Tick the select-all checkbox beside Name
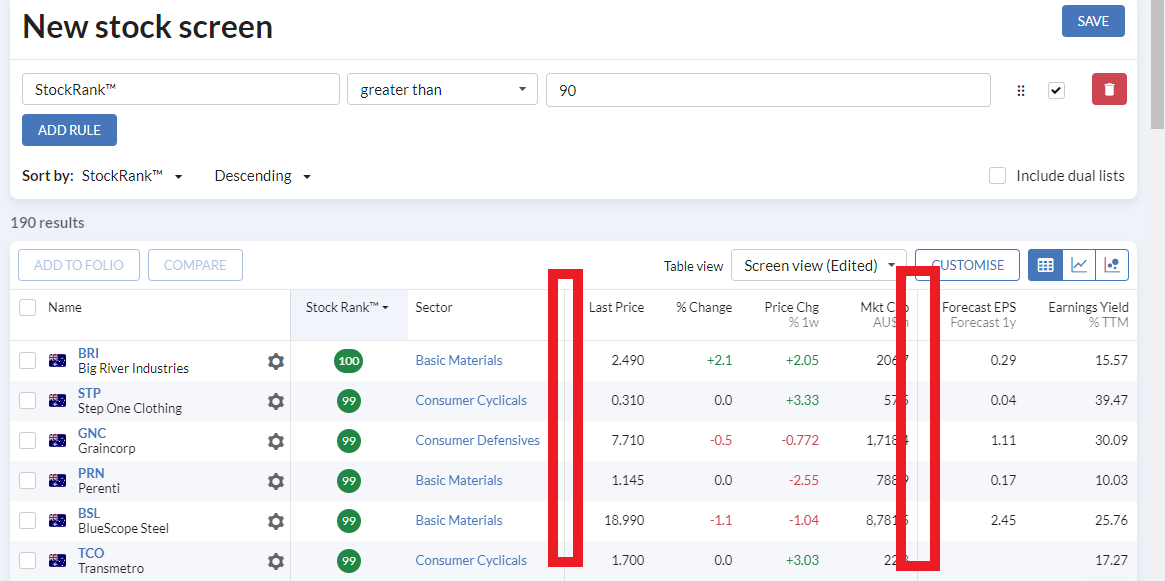Screen dimensions: 1165x581 [27, 308]
